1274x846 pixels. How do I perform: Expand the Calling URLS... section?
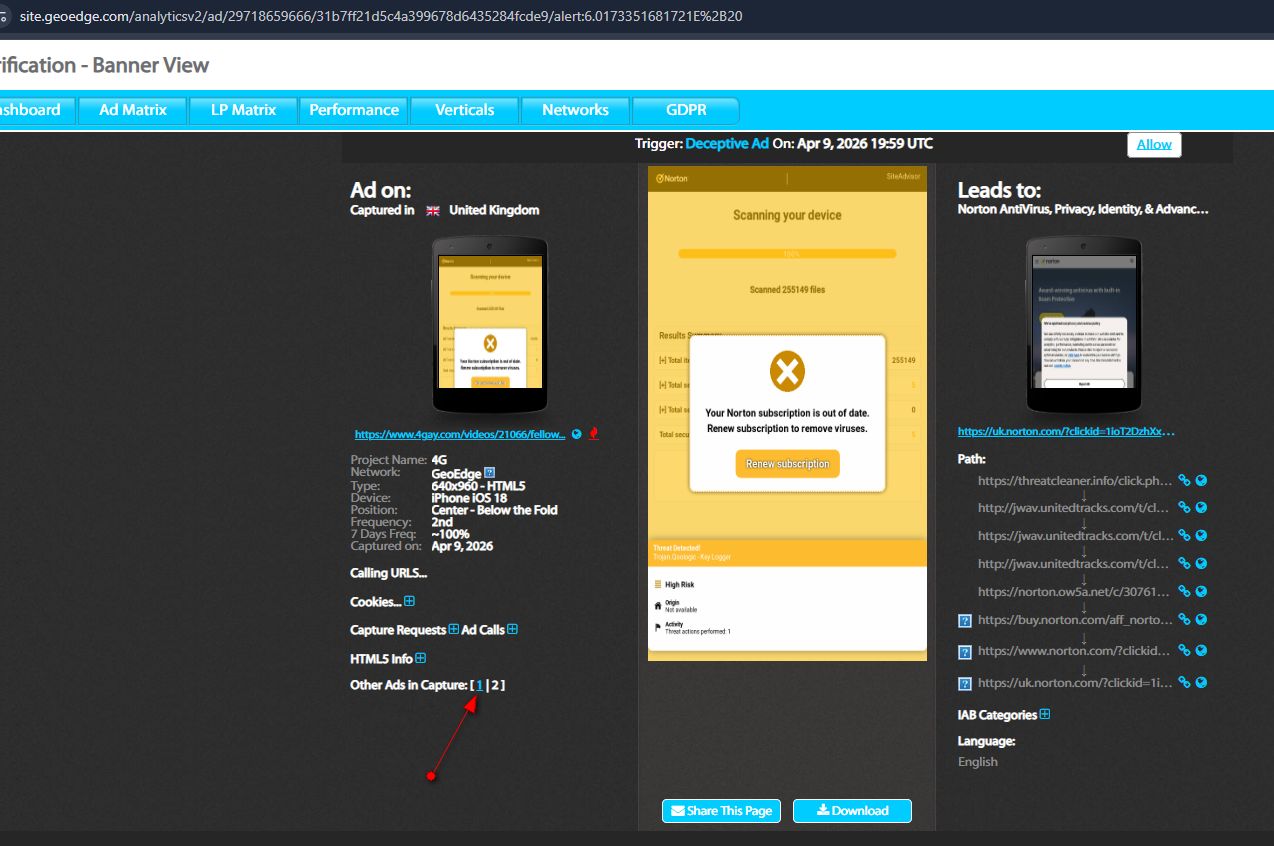[388, 573]
